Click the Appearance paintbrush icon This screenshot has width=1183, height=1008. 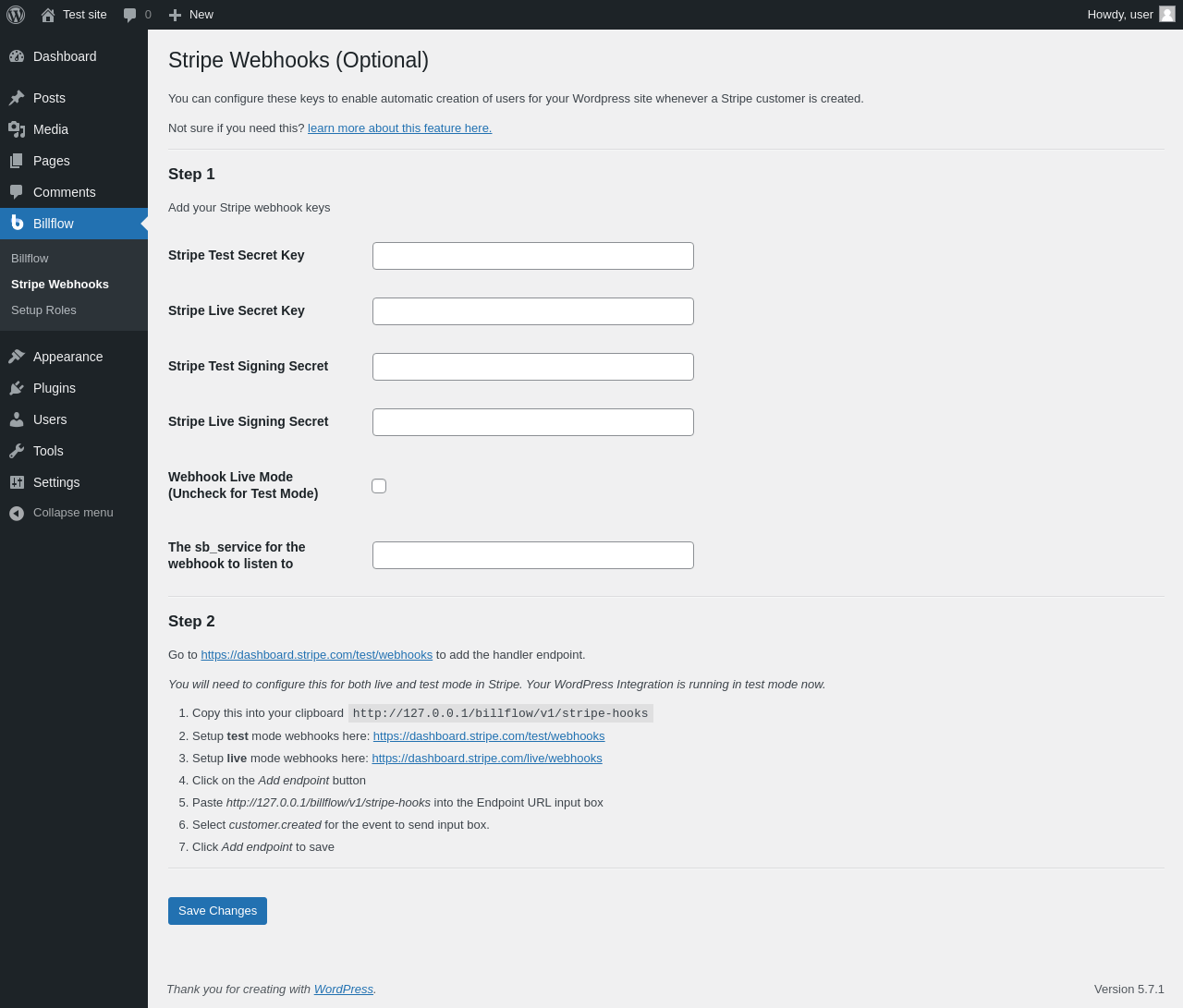click(17, 357)
